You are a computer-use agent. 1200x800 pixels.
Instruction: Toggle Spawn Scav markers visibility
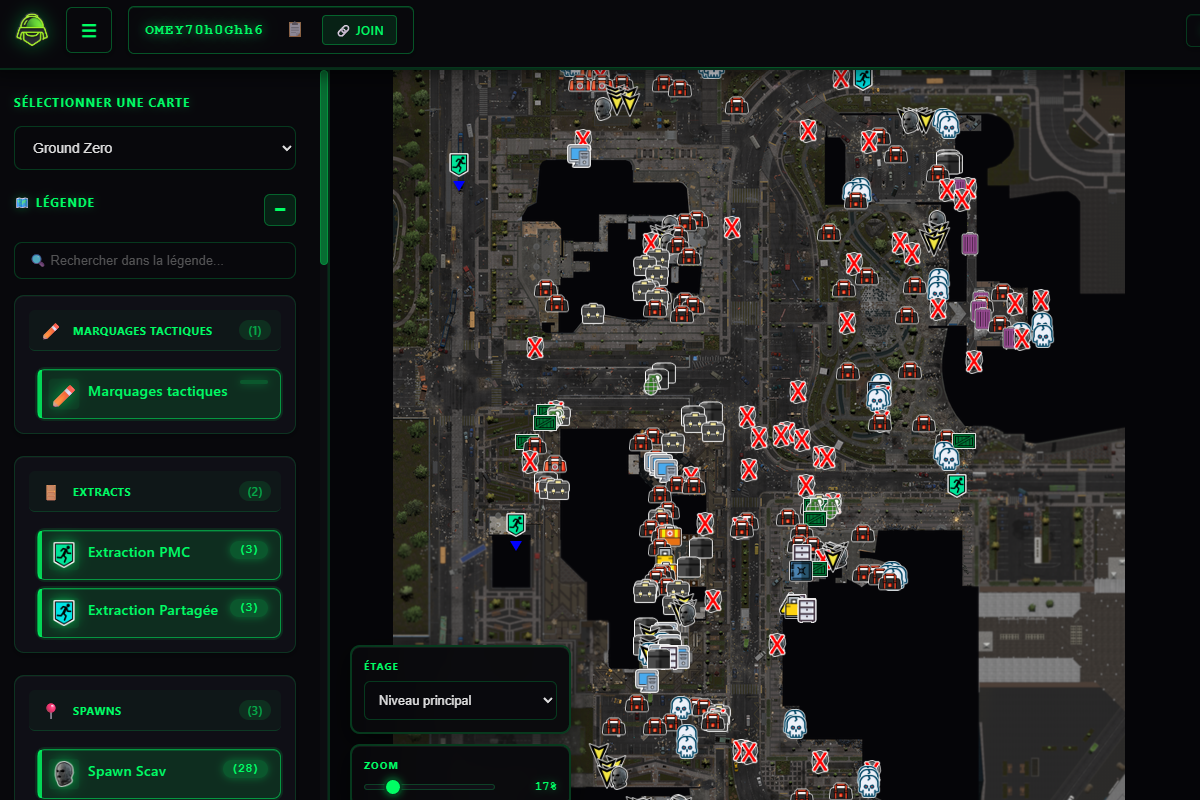coord(159,773)
